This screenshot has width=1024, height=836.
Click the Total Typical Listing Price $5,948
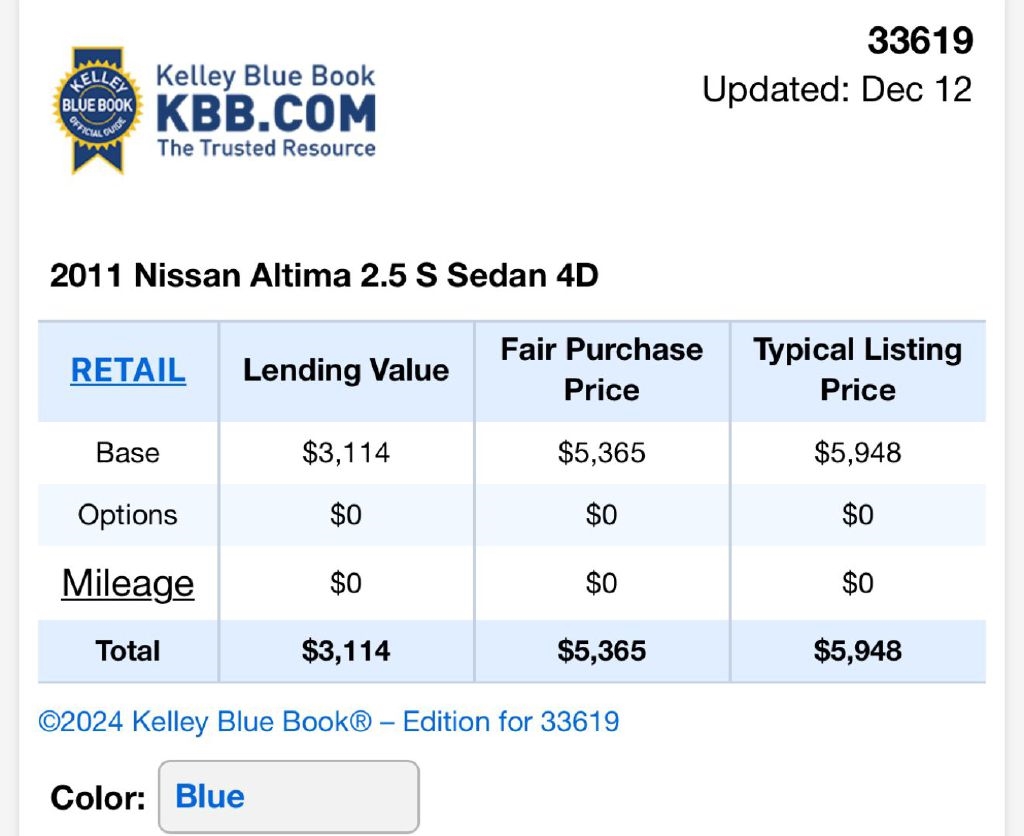858,651
